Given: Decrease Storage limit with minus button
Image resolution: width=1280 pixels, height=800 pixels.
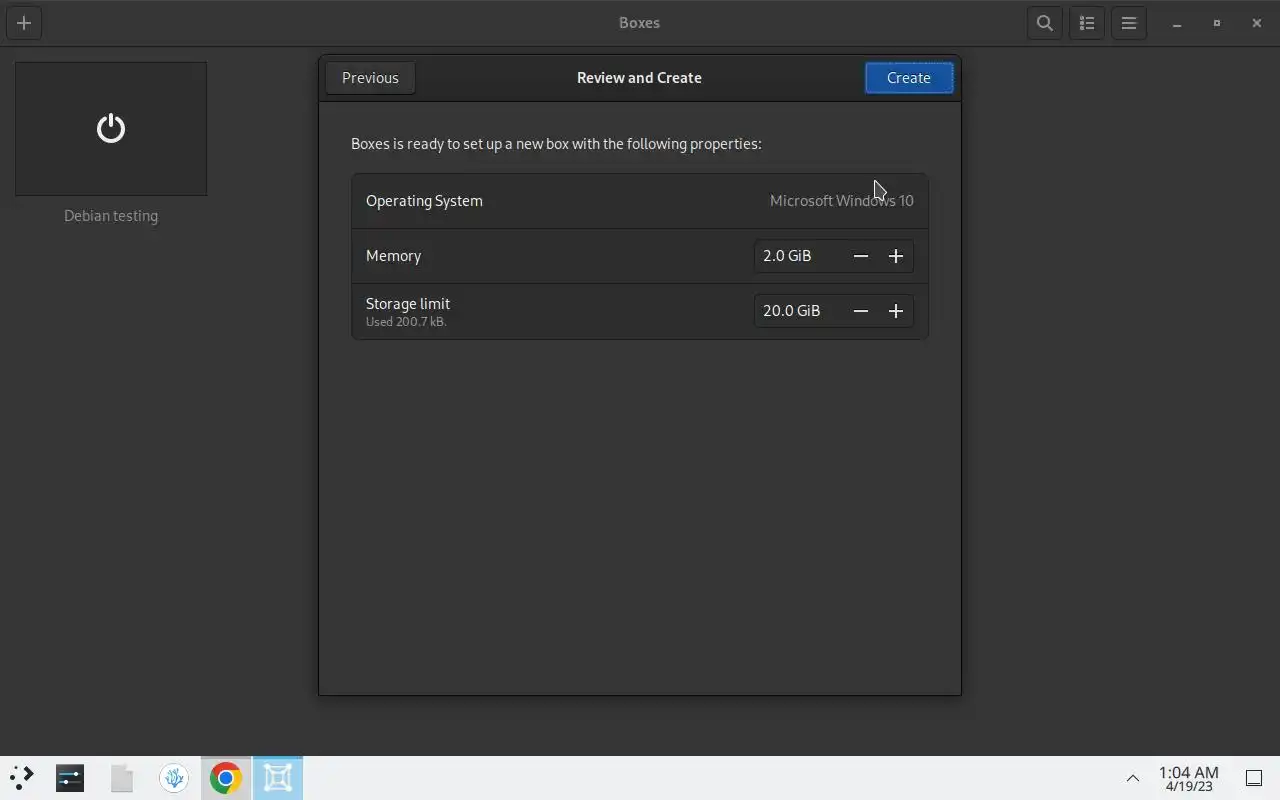Looking at the screenshot, I should pyautogui.click(x=861, y=311).
